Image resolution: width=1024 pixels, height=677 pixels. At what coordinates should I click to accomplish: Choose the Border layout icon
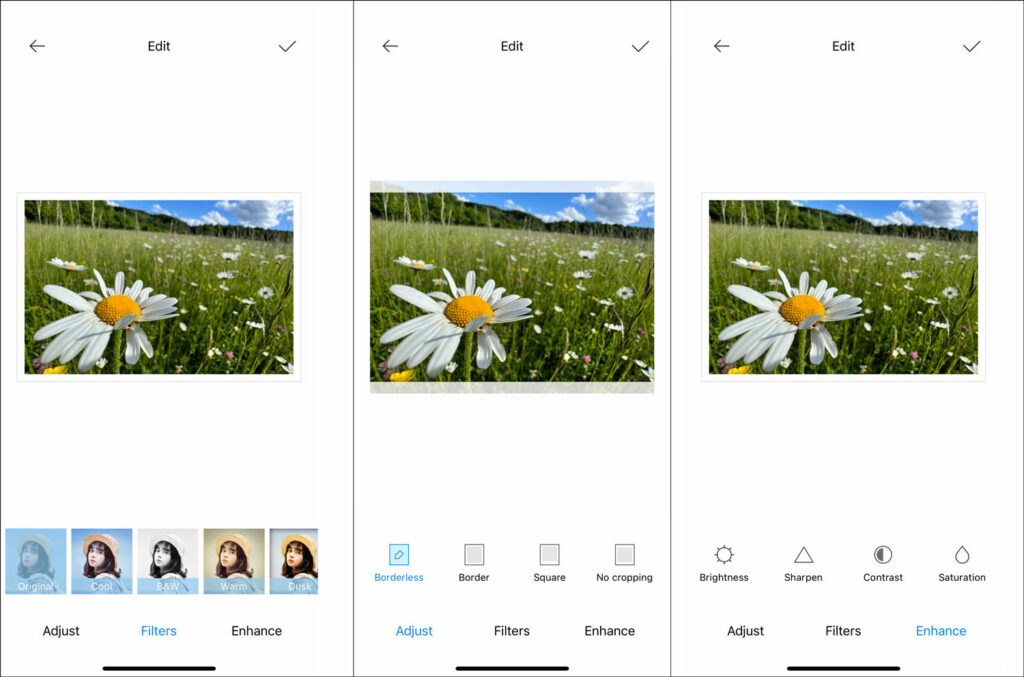474,554
